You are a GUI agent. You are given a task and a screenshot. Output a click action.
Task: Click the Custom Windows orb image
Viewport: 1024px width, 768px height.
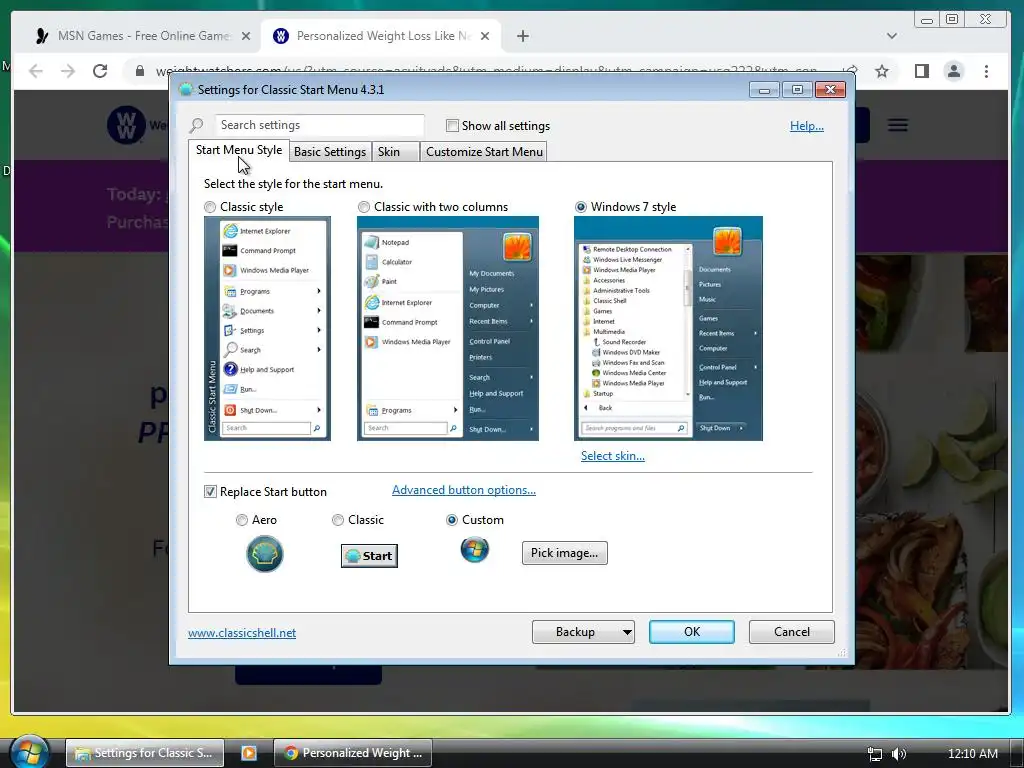[475, 549]
